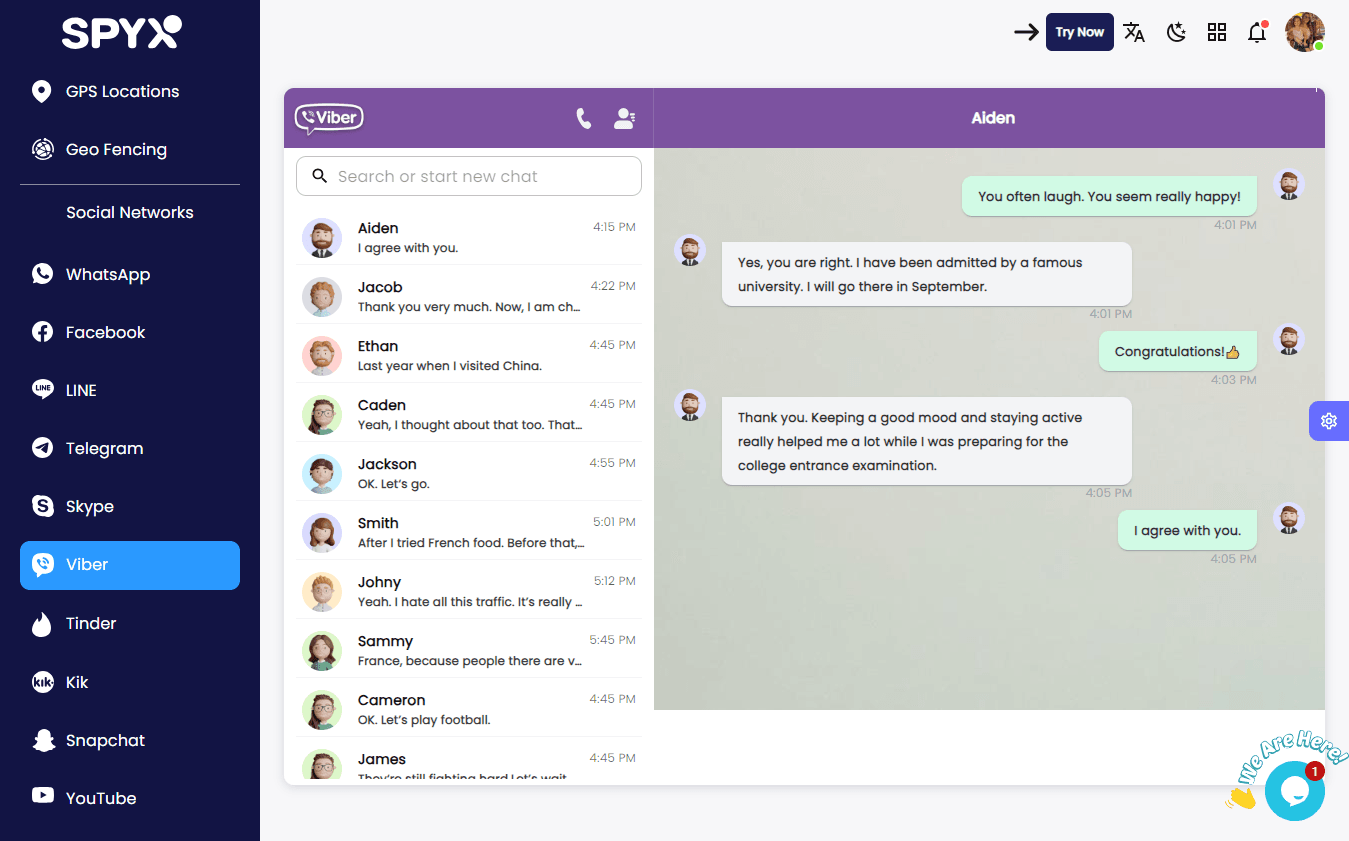Open the chat with Sammy
Image resolution: width=1349 pixels, height=841 pixels.
pos(469,650)
